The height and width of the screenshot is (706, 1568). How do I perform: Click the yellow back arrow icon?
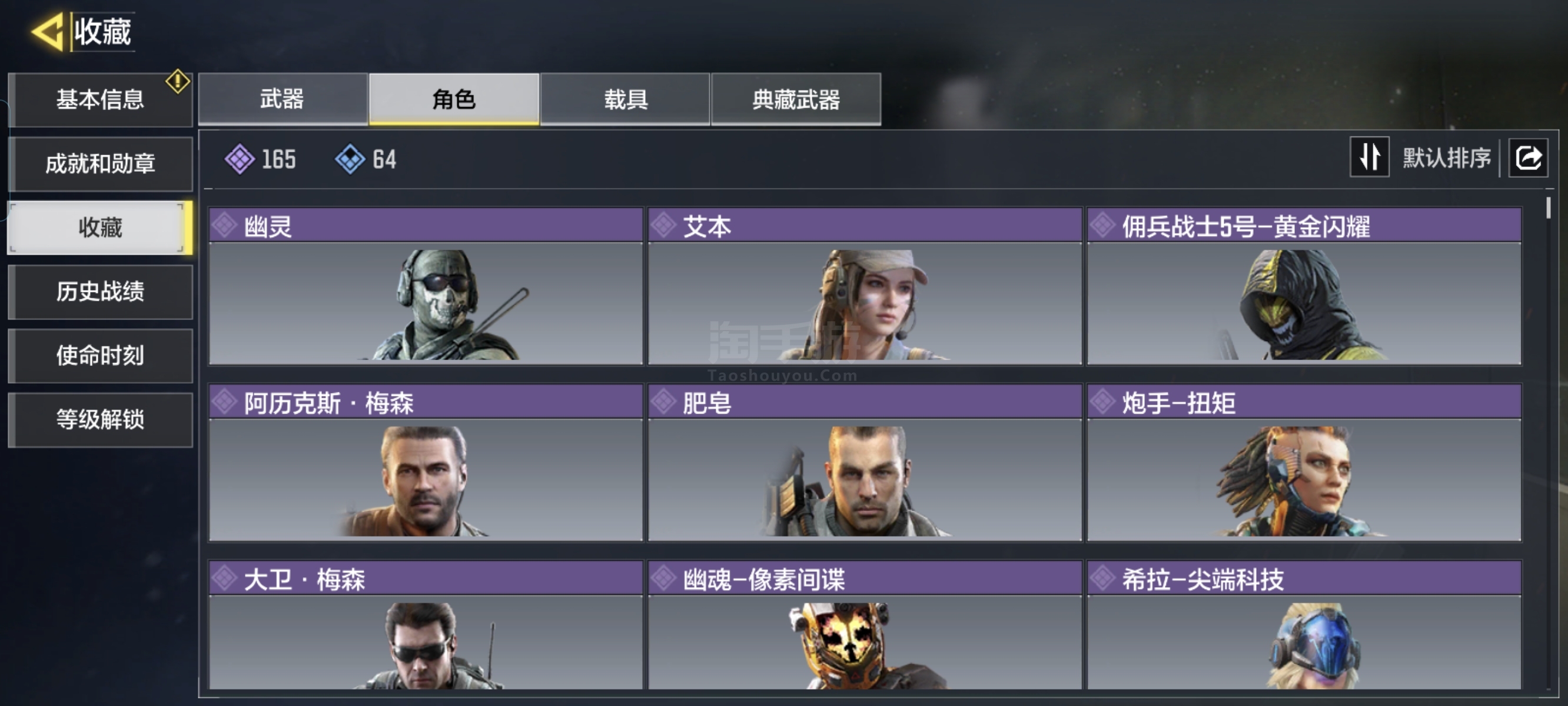coord(48,31)
